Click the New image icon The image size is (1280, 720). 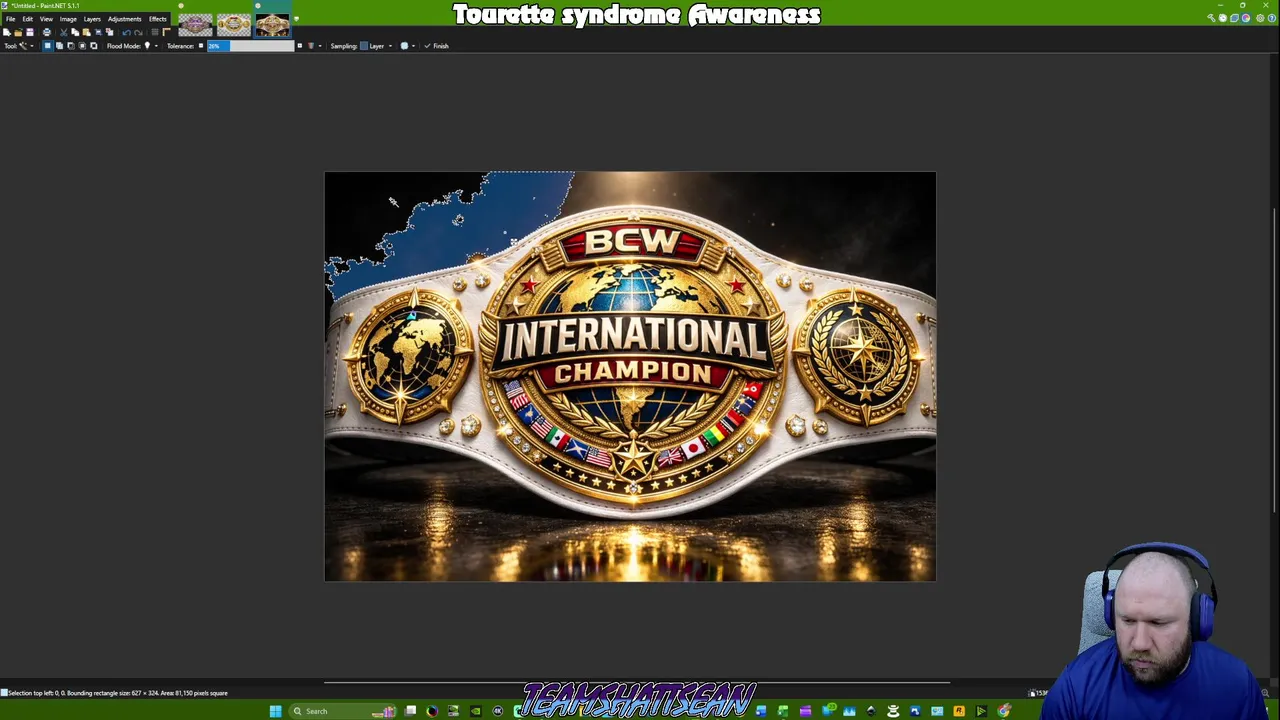click(x=7, y=33)
